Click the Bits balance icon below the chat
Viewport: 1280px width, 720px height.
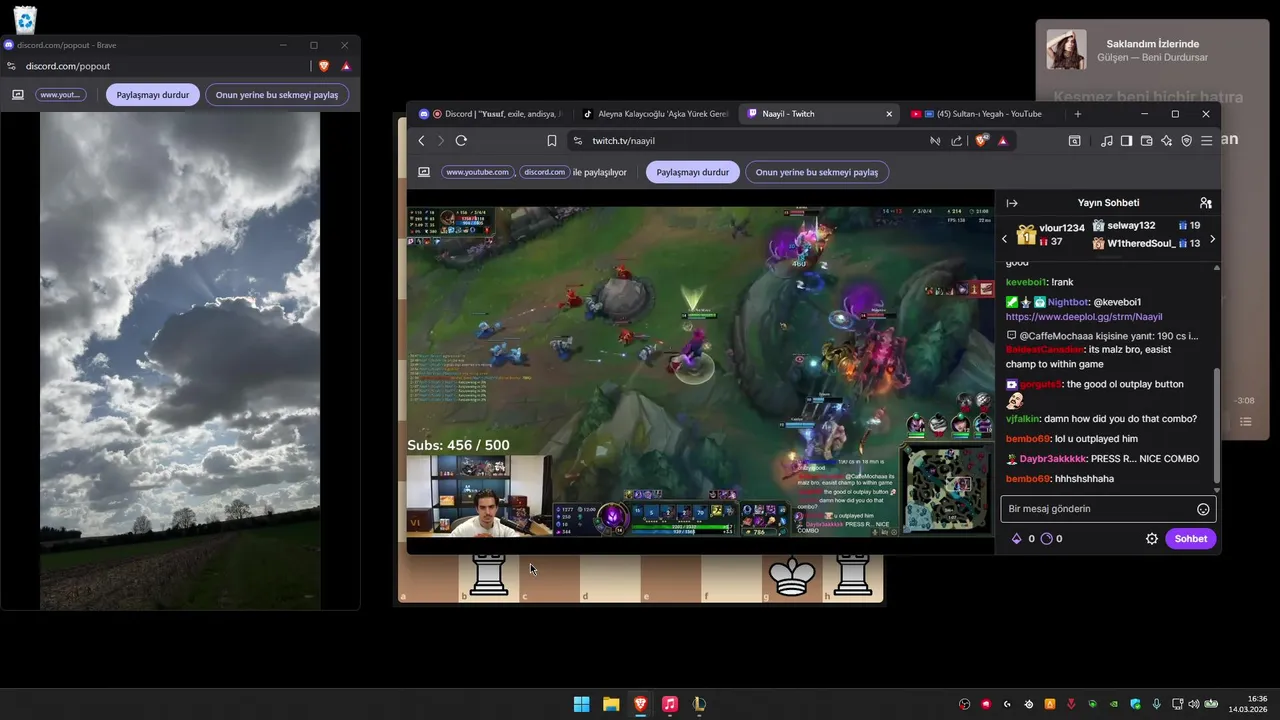[x=1017, y=539]
